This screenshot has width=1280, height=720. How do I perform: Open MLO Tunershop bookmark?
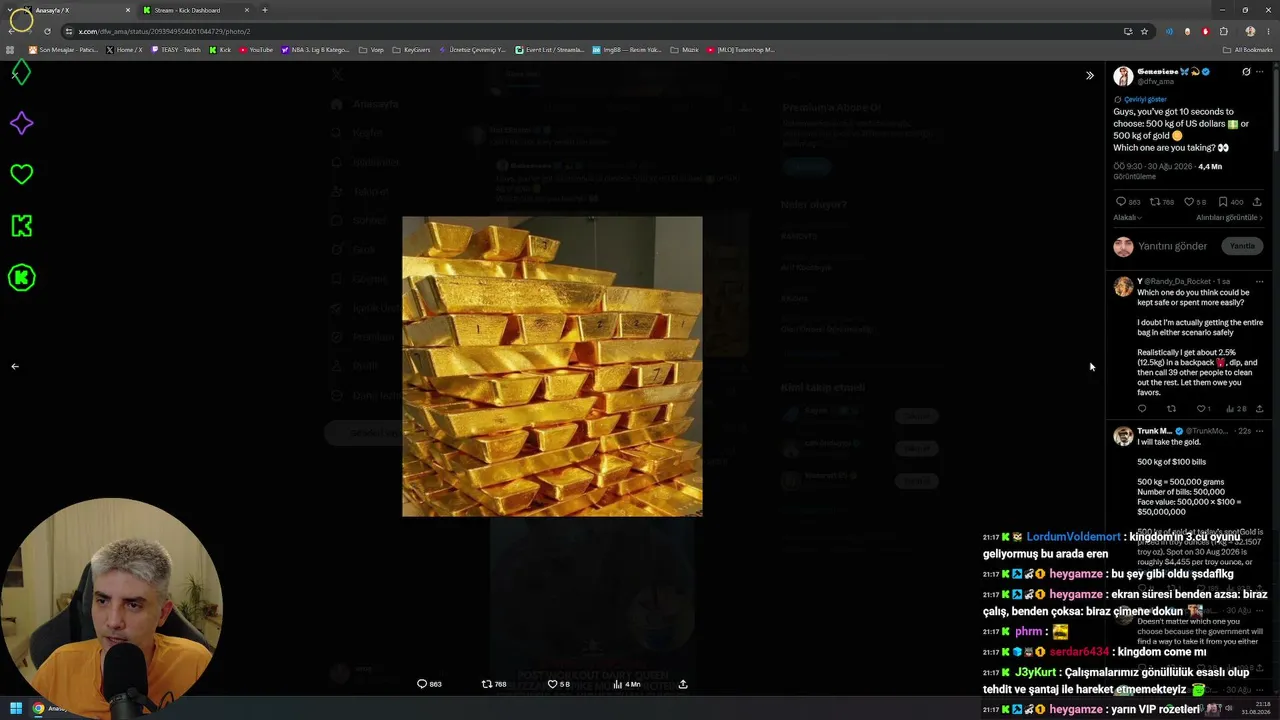(740, 49)
